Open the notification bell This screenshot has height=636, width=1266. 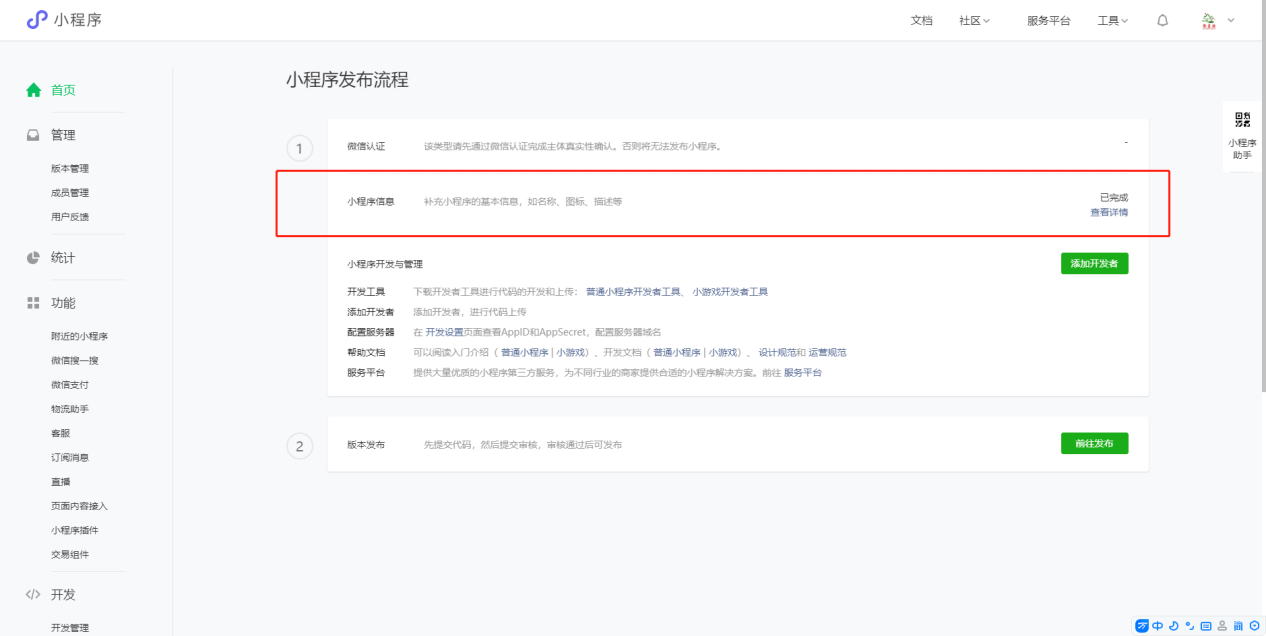click(1162, 20)
